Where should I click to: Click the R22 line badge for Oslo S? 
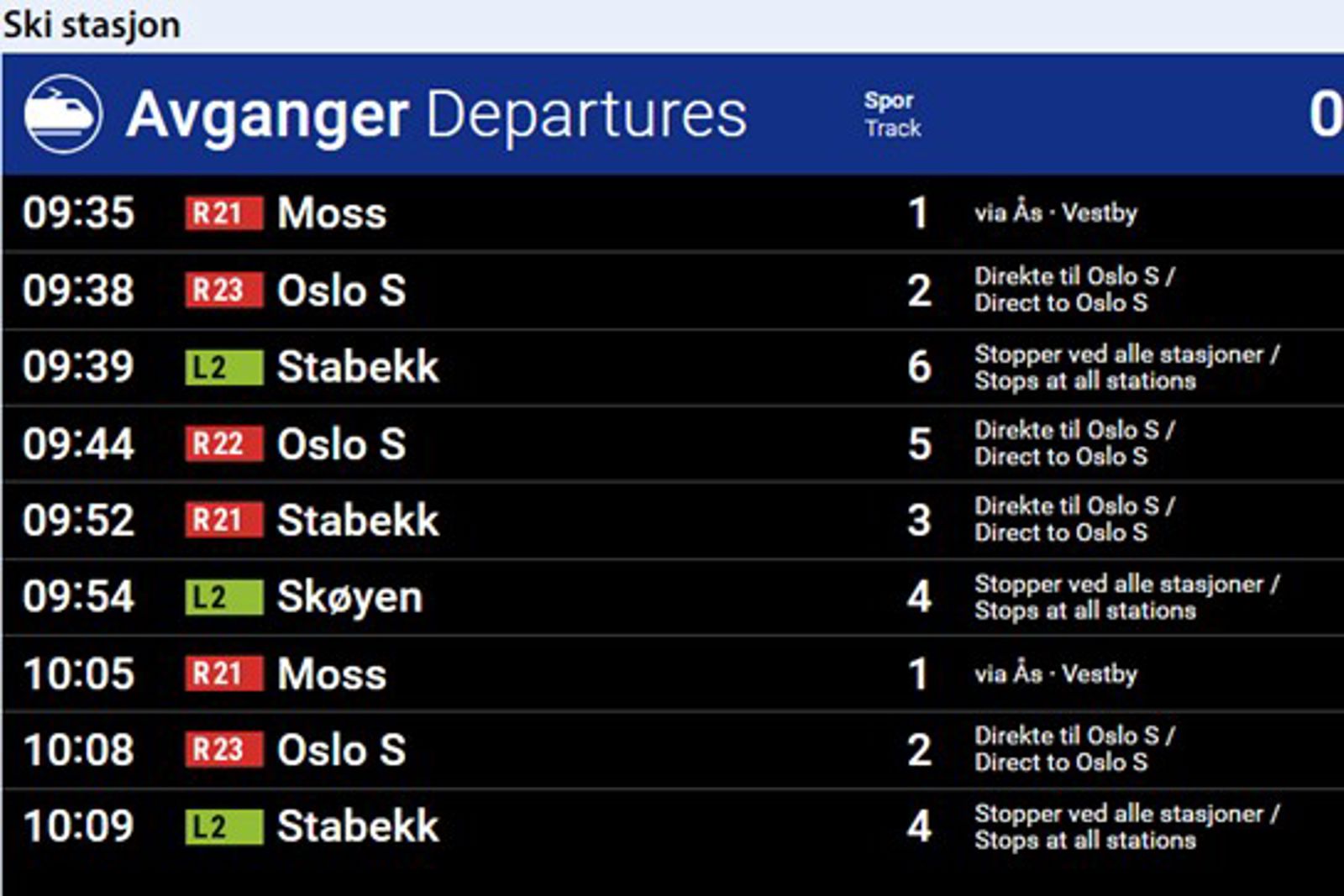223,443
